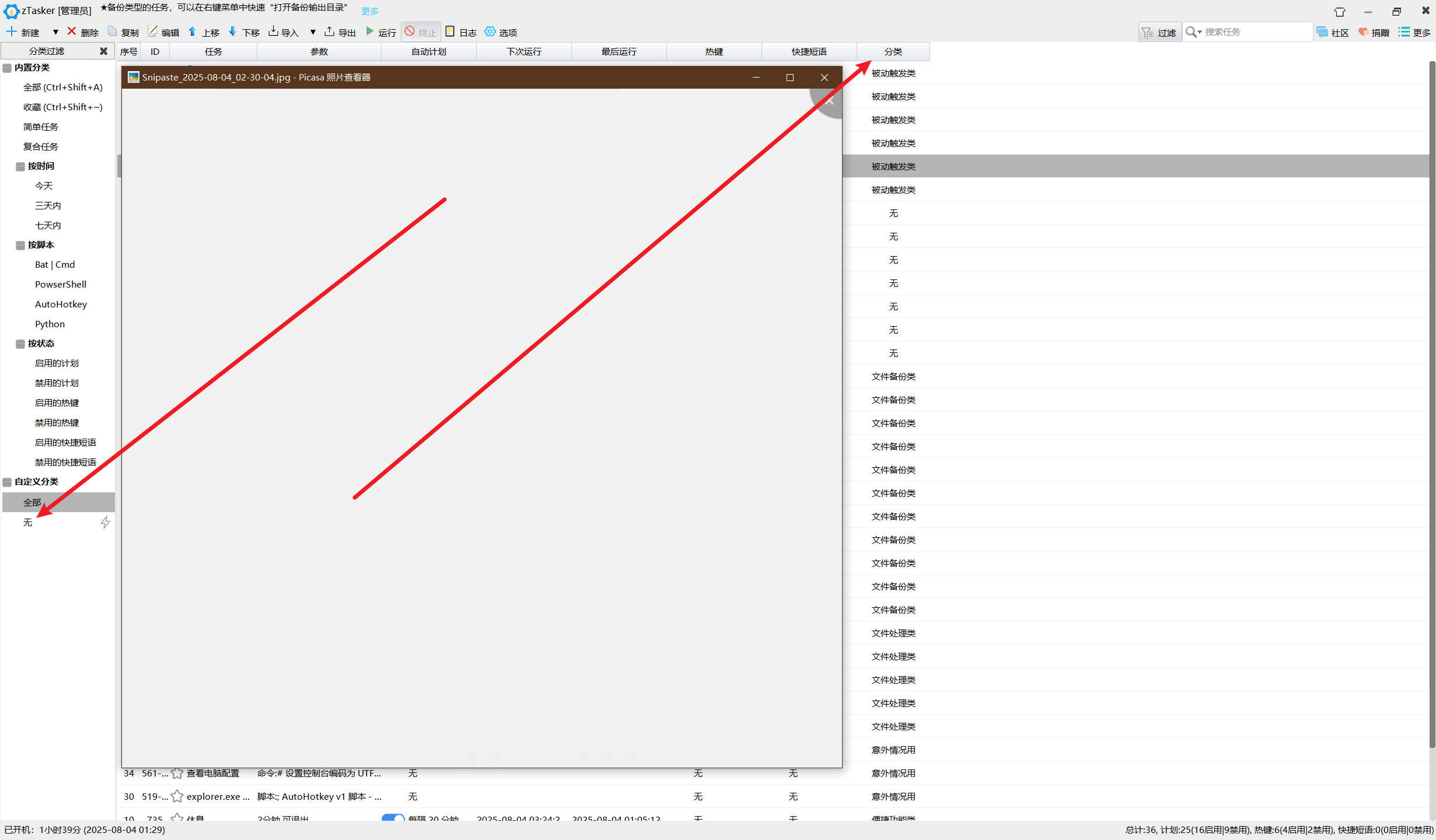Filter by AutoHotkey scripts
The width and height of the screenshot is (1436, 840).
(61, 304)
